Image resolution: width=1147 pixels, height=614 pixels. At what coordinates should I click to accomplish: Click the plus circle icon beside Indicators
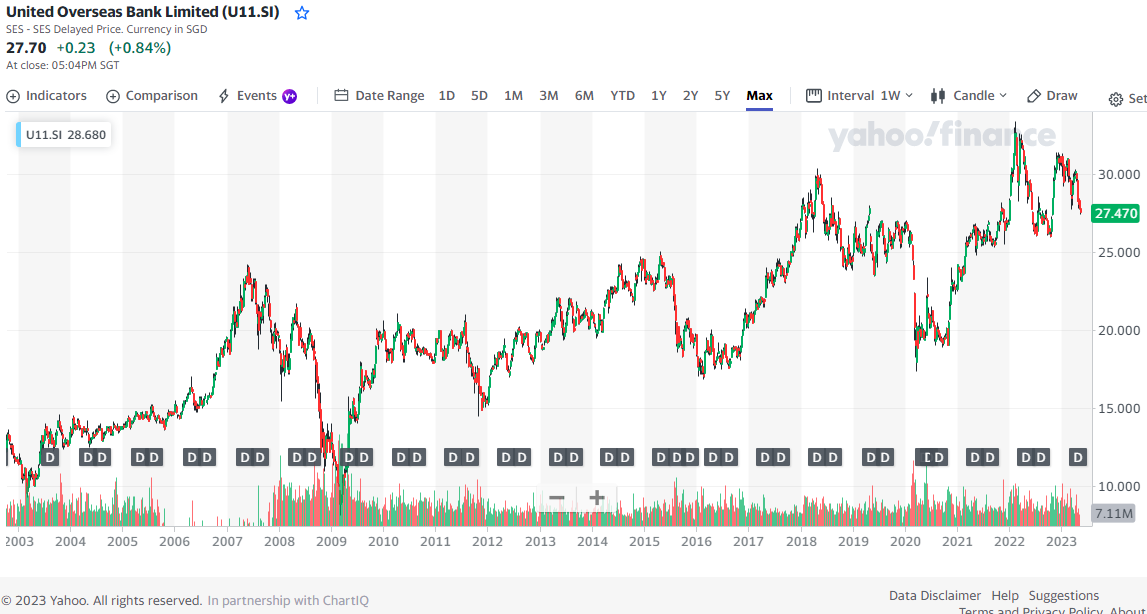(12, 96)
